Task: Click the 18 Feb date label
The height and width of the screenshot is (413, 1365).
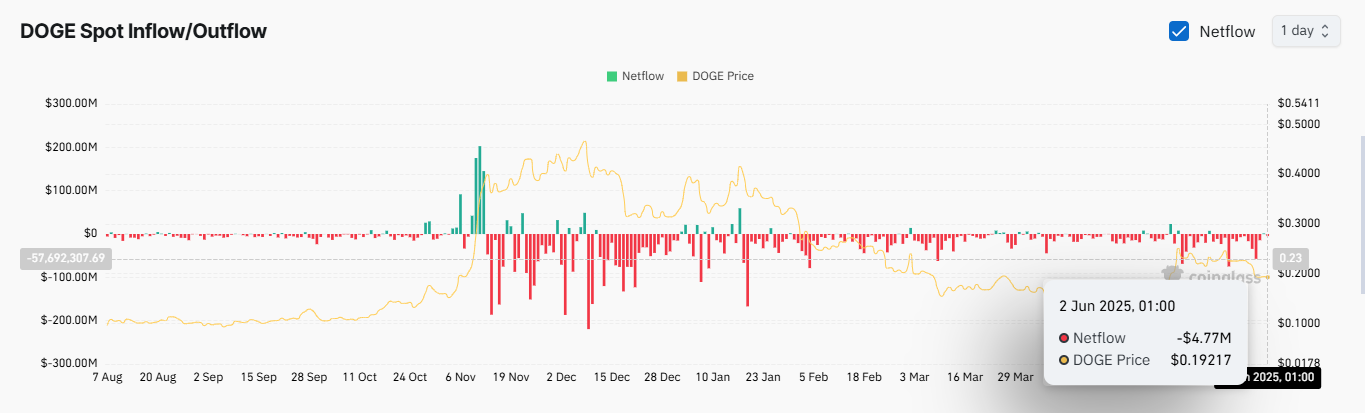Action: point(865,378)
